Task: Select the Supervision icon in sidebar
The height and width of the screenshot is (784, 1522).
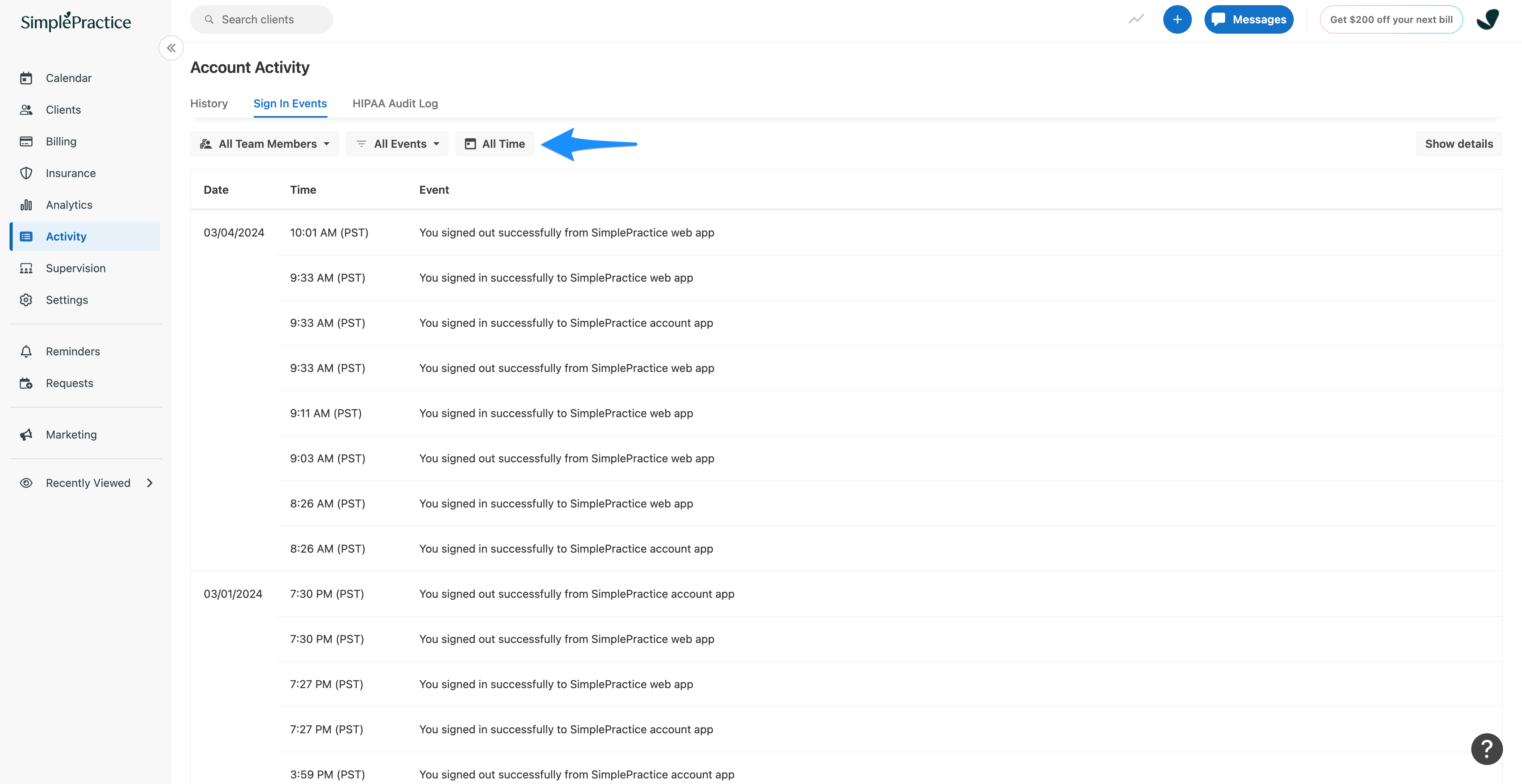Action: pos(26,268)
